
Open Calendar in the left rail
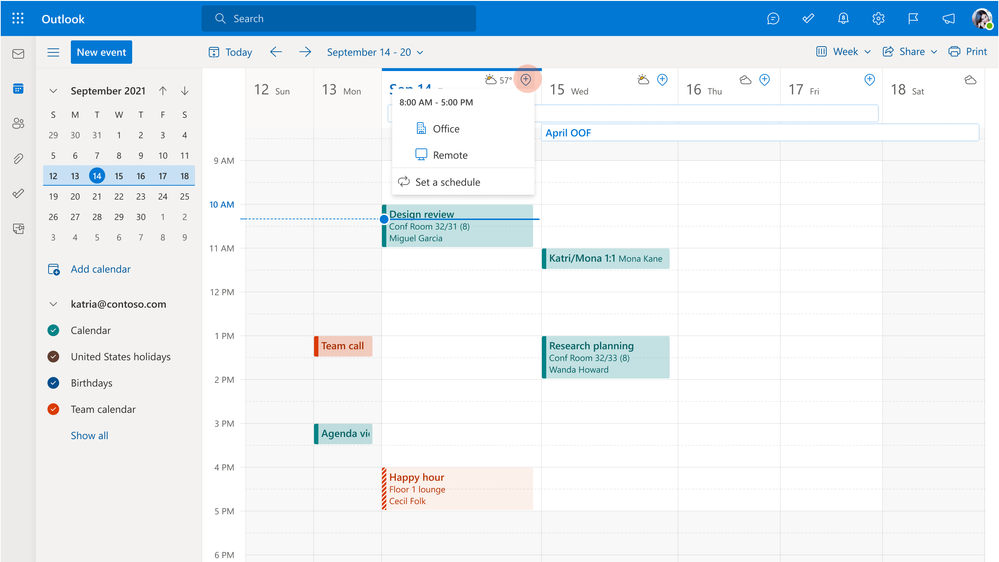(18, 89)
